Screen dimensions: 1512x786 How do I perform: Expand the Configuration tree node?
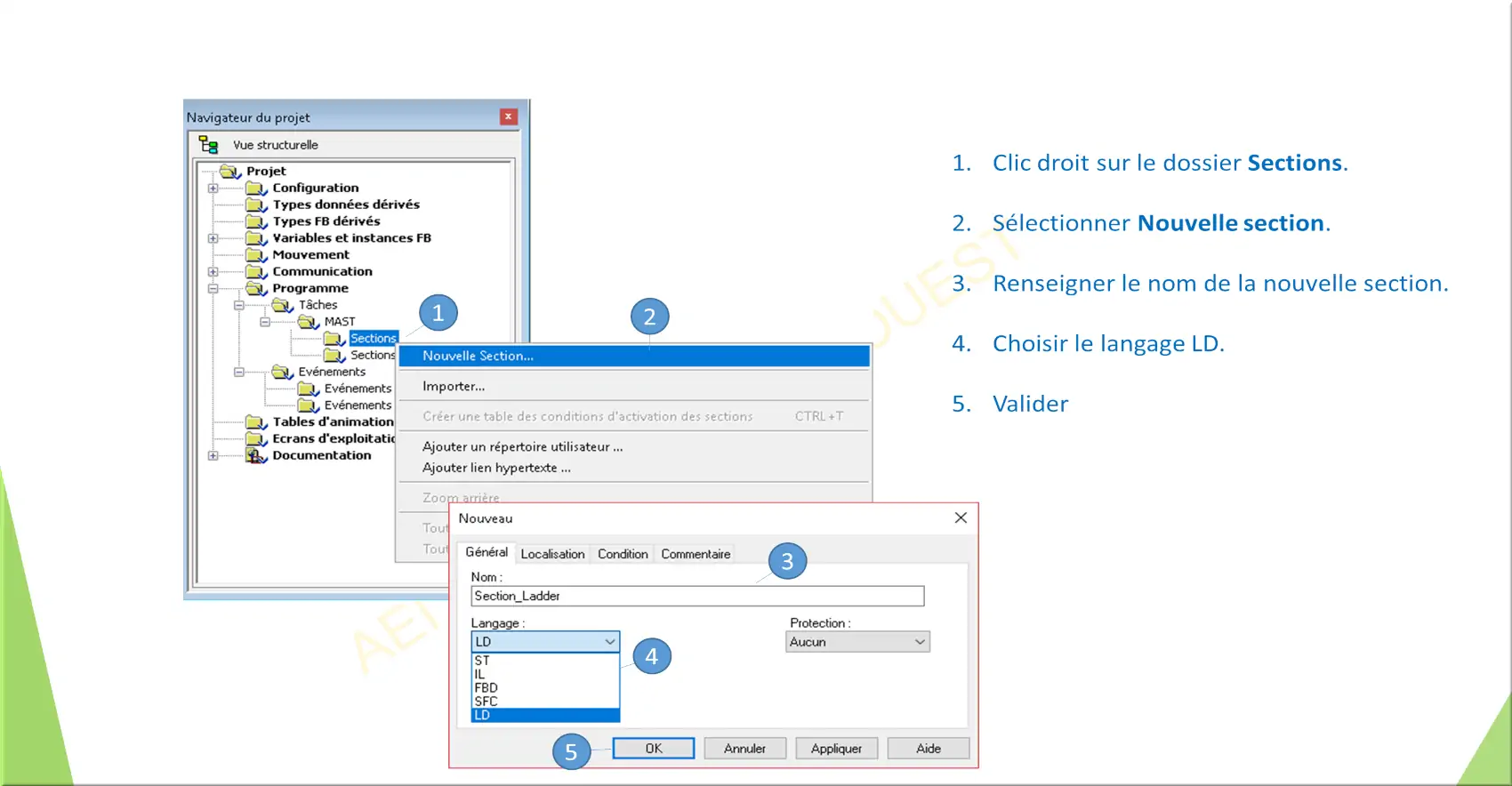213,188
